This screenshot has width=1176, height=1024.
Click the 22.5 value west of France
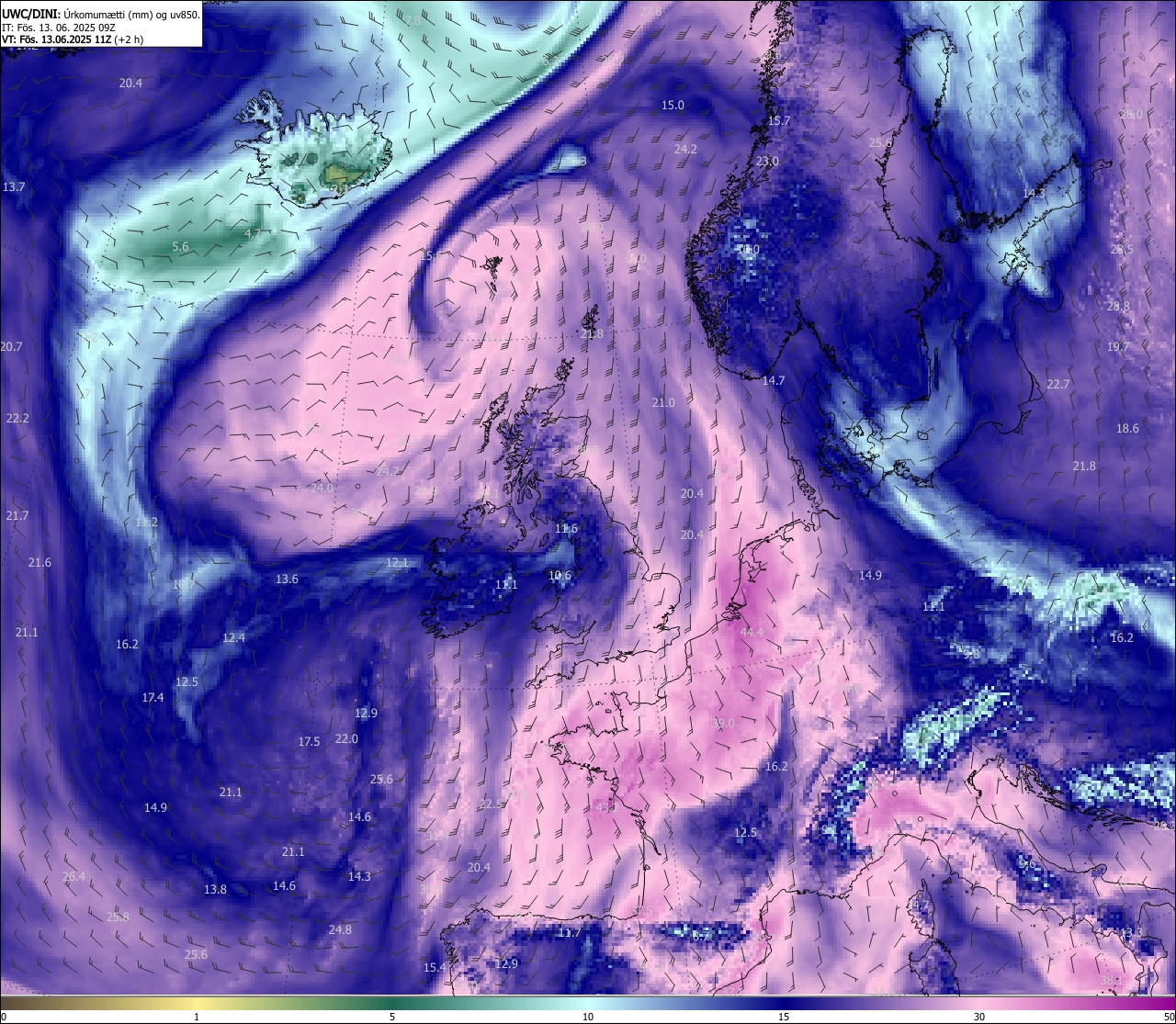pos(492,804)
